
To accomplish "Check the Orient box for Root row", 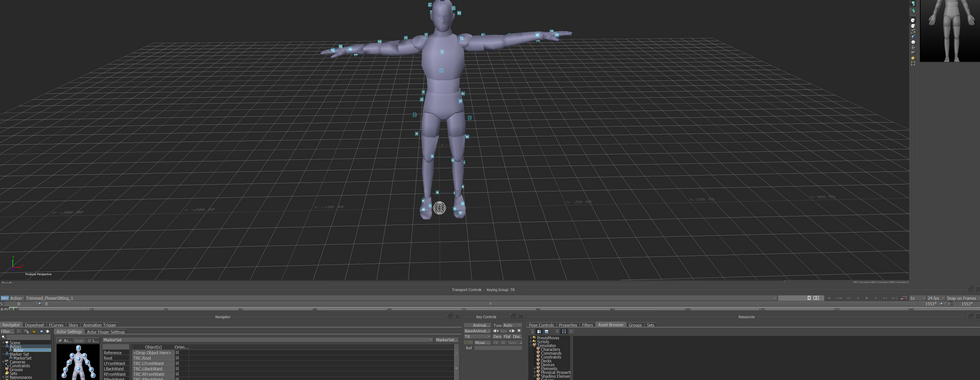I will (178, 358).
